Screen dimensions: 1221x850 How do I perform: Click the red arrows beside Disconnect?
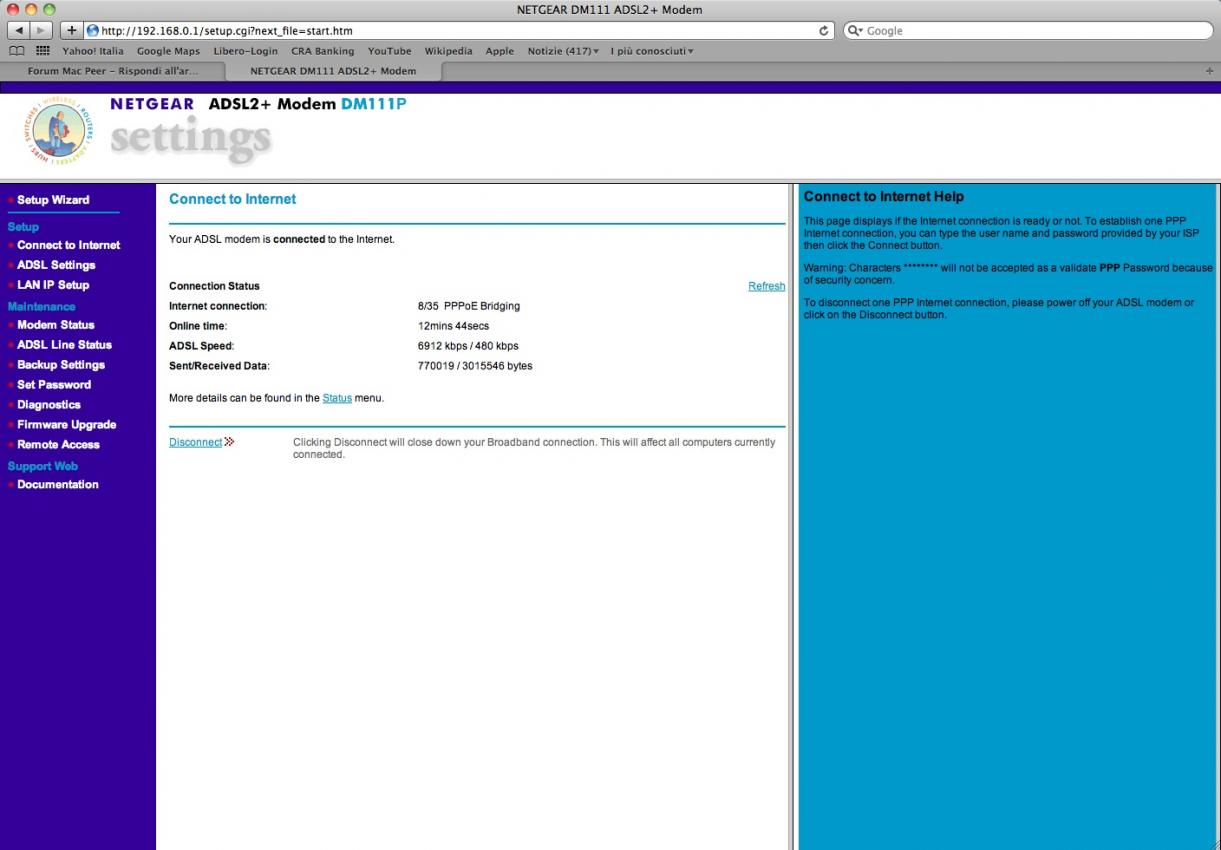pyautogui.click(x=229, y=442)
